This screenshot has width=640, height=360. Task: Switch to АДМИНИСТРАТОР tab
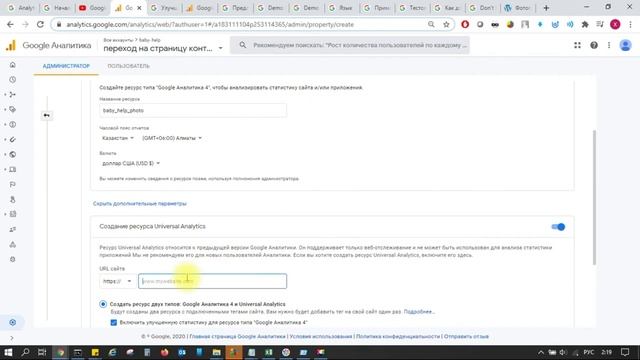[66, 66]
